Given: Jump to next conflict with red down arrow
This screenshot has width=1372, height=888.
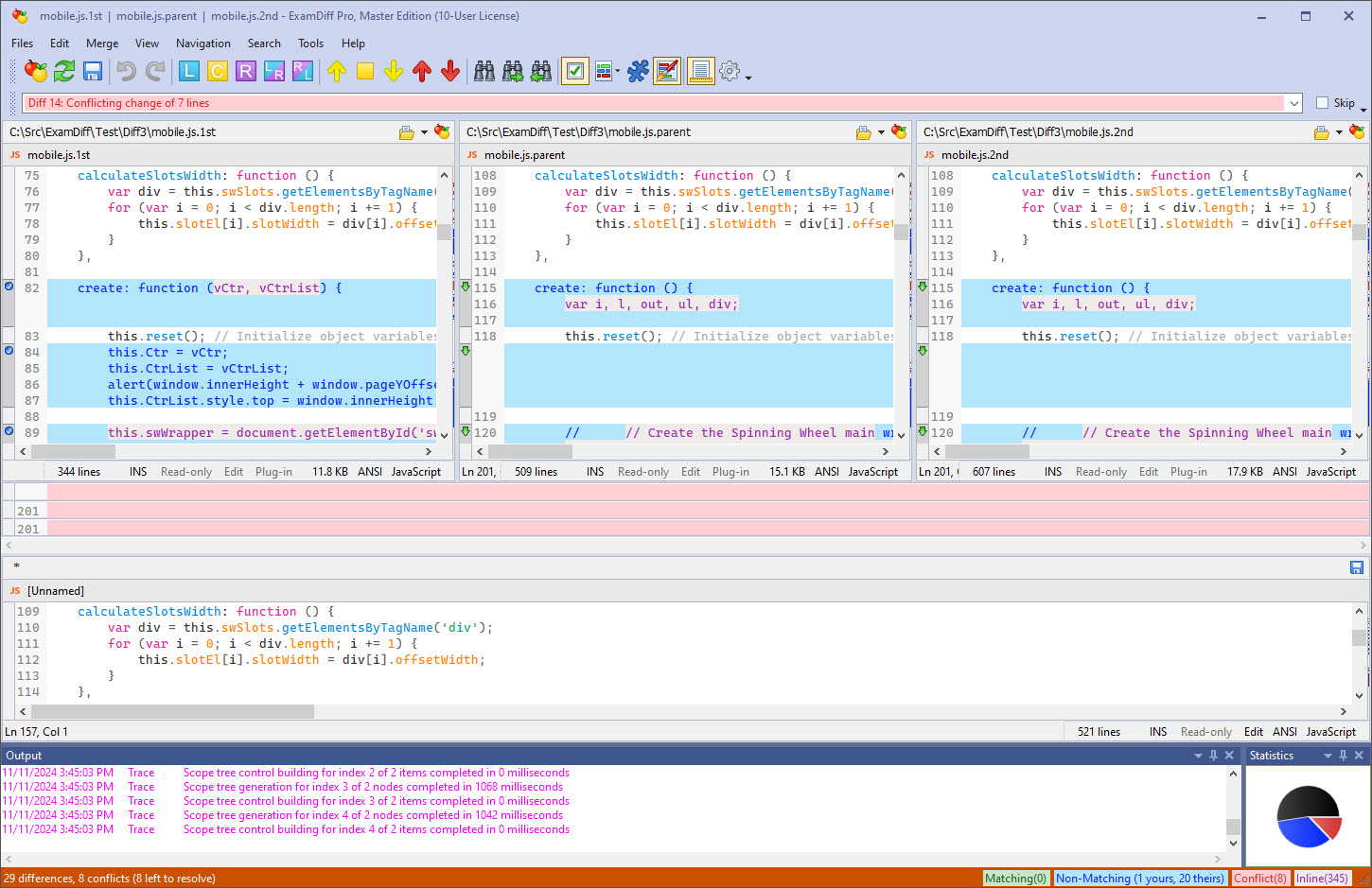Looking at the screenshot, I should (450, 71).
